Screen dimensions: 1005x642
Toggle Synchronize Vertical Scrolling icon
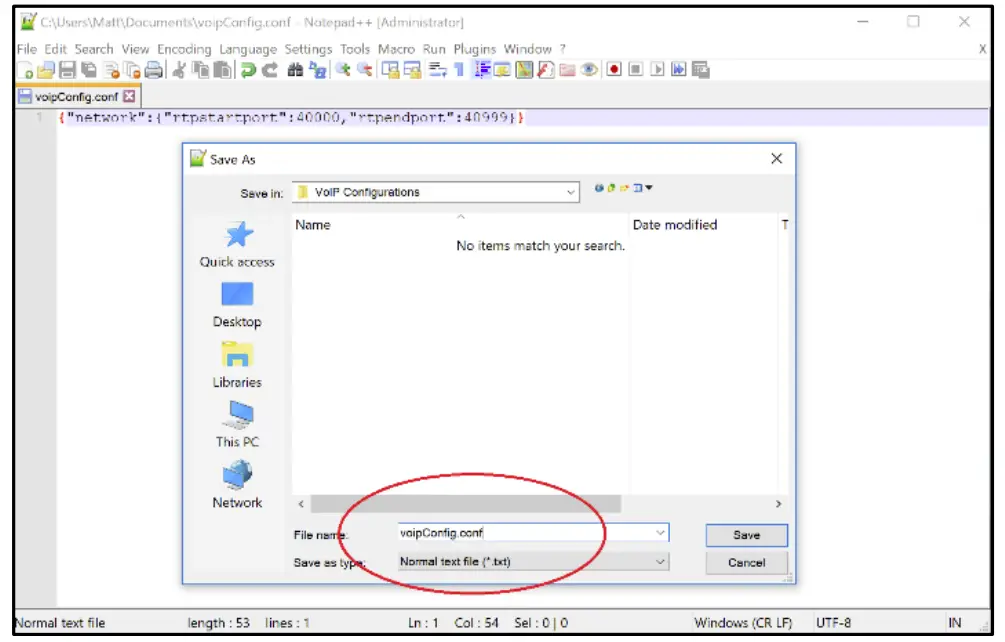[390, 70]
